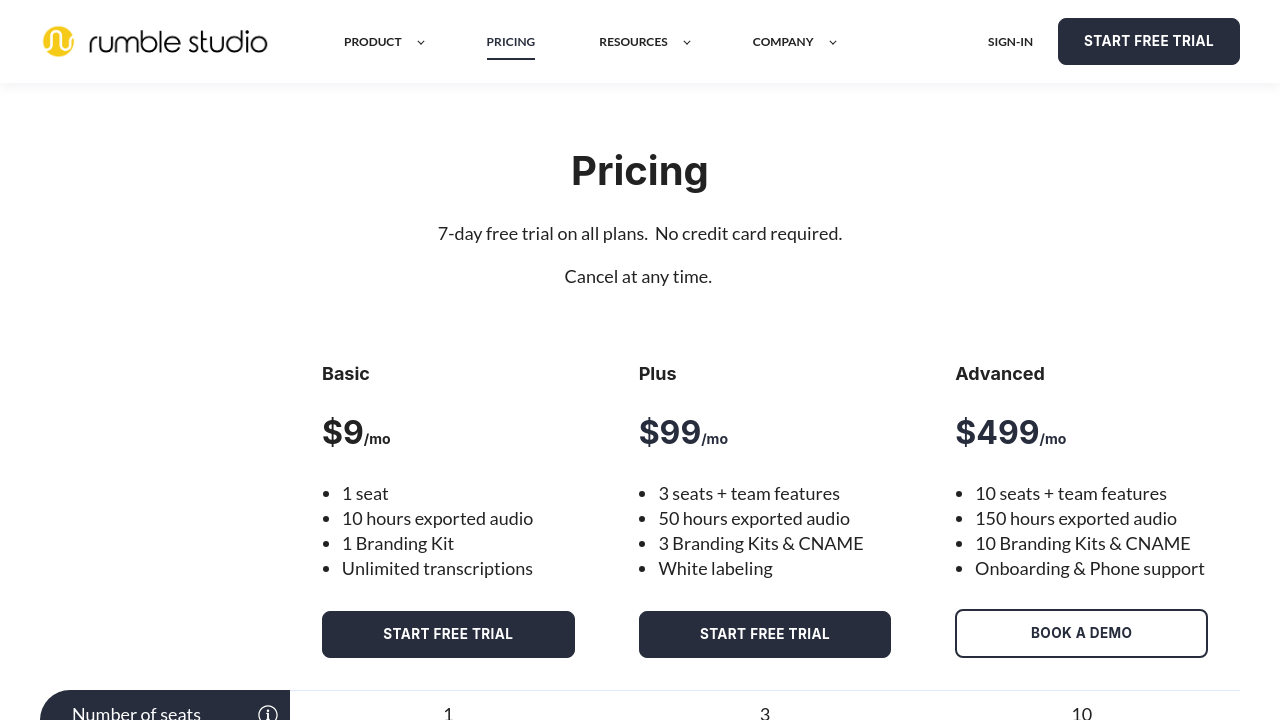The image size is (1280, 720).
Task: Click the Rumble Studio wordmark text
Action: (178, 42)
